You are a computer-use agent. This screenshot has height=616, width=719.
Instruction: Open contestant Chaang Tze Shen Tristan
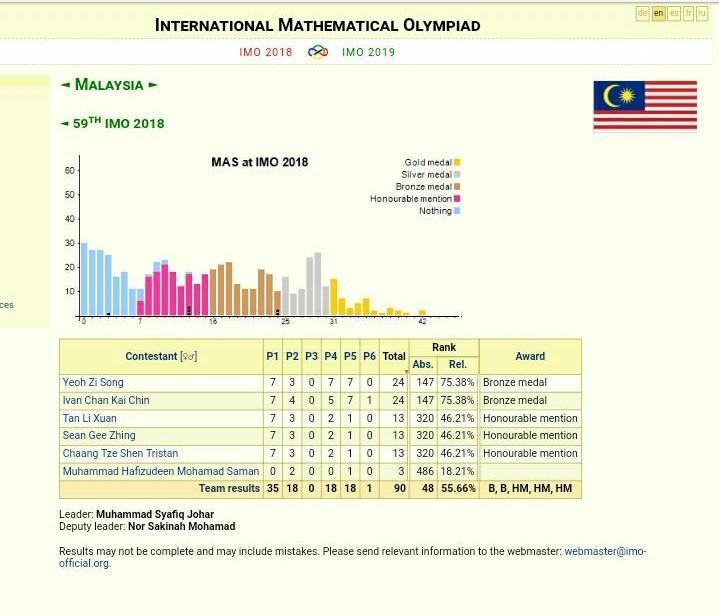click(120, 453)
